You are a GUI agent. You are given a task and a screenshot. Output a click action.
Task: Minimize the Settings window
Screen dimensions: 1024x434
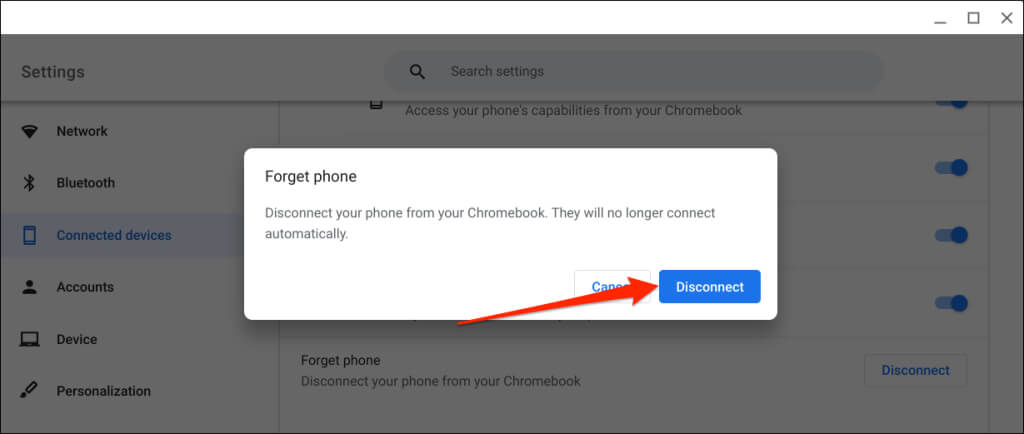(x=939, y=18)
